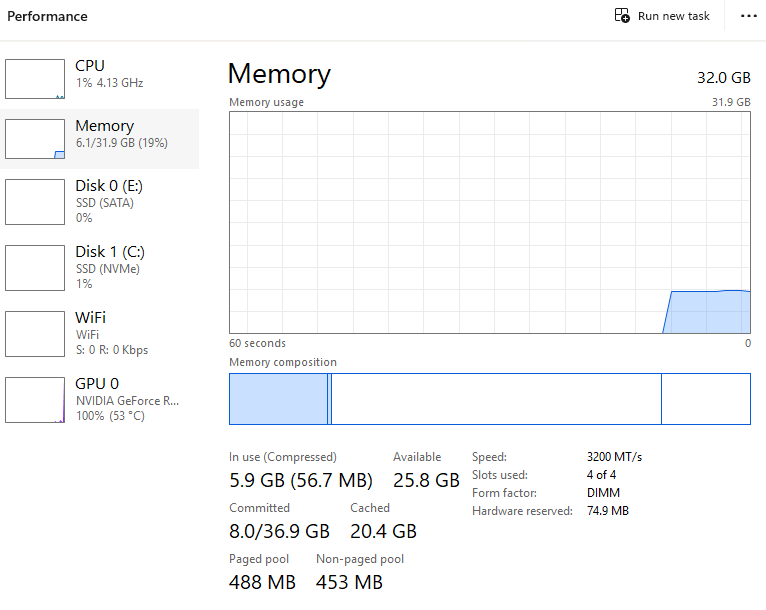Open the Disk 0 (E:) graph thumbnail
Screen dimensions: 766x610
[35, 202]
